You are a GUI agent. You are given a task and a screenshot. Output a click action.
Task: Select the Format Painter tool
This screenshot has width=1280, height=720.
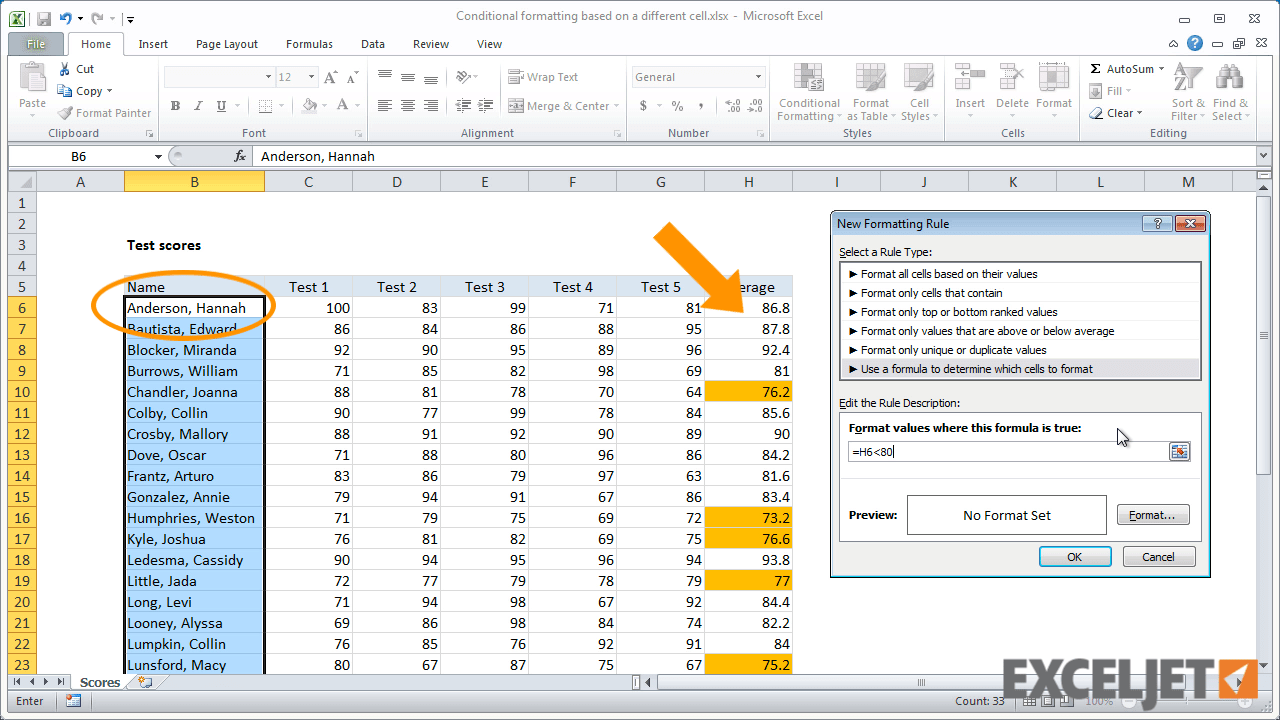click(104, 112)
